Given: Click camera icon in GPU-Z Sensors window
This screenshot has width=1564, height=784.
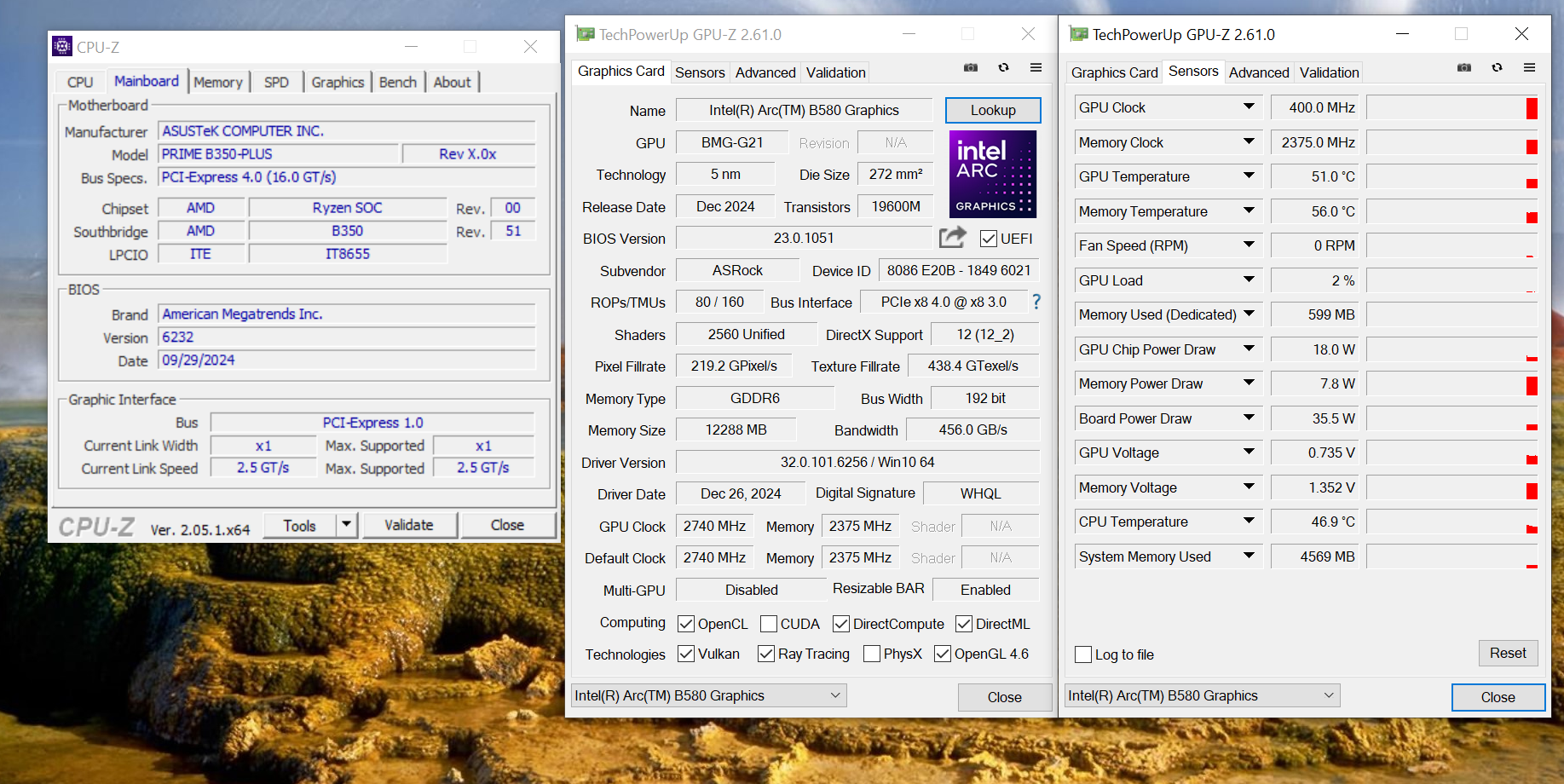Looking at the screenshot, I should click(1464, 67).
